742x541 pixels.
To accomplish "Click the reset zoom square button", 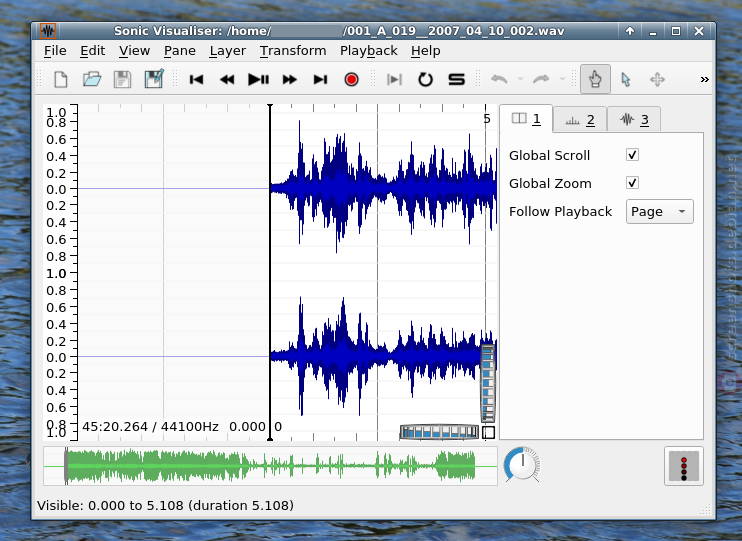I will tap(488, 432).
